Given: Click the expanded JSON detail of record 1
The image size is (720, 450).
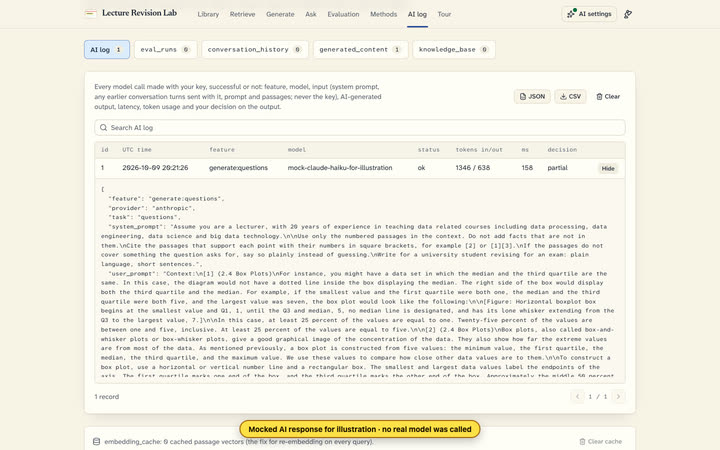Looking at the screenshot, I should point(360,281).
